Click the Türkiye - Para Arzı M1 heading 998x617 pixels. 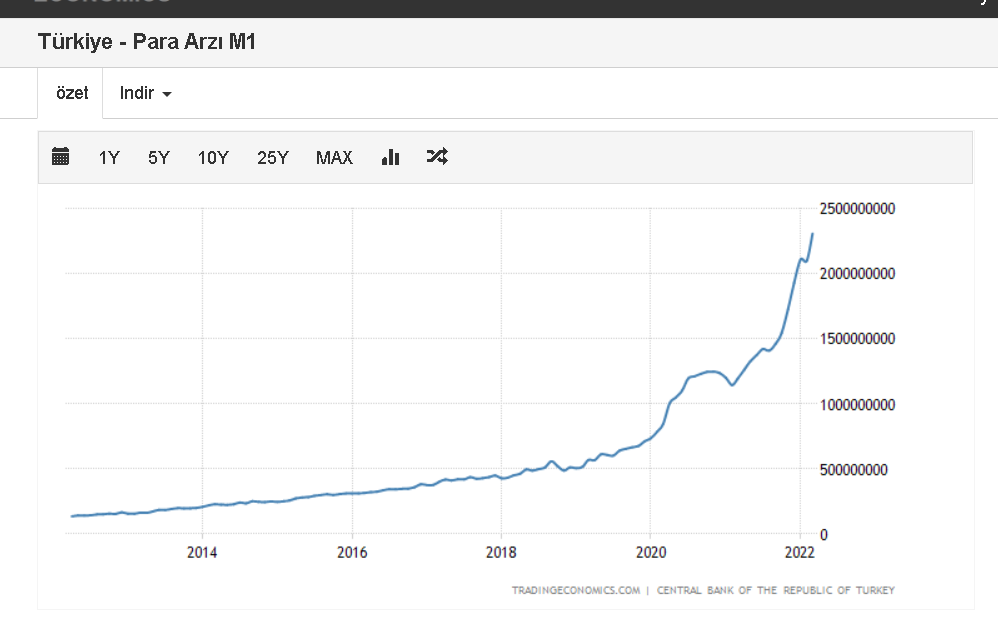147,41
